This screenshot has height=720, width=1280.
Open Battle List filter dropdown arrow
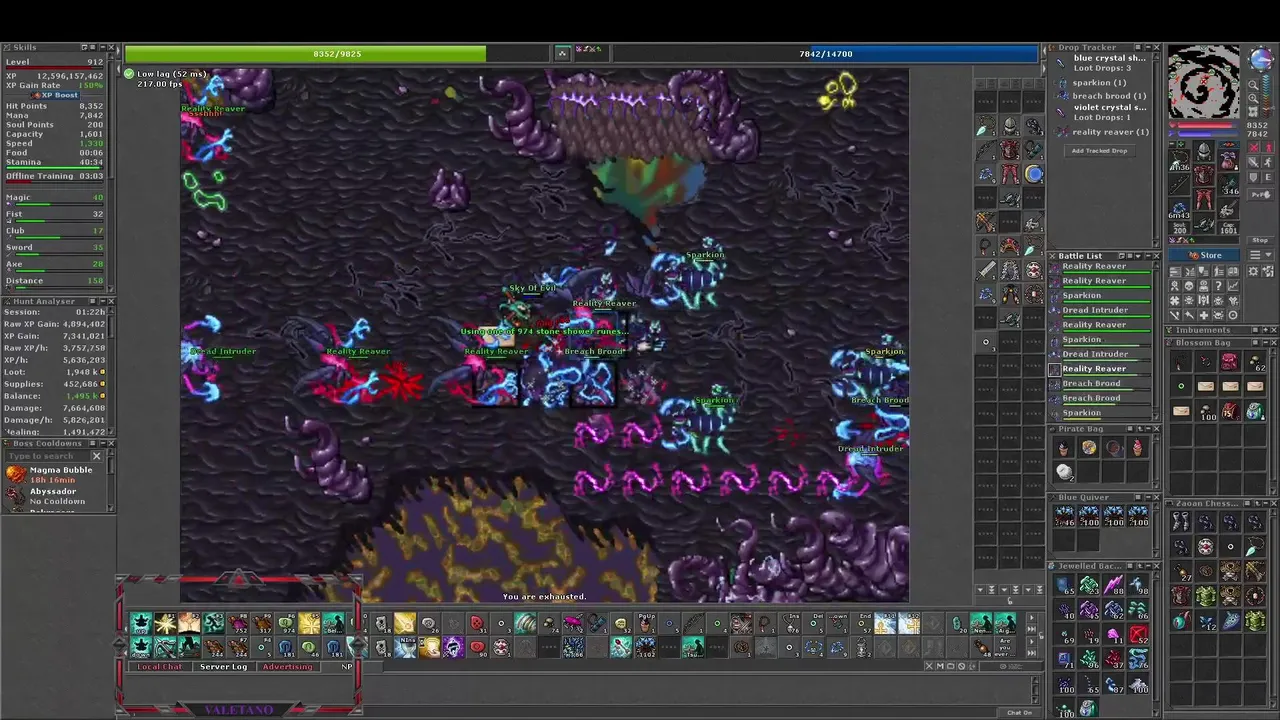[x=1138, y=256]
